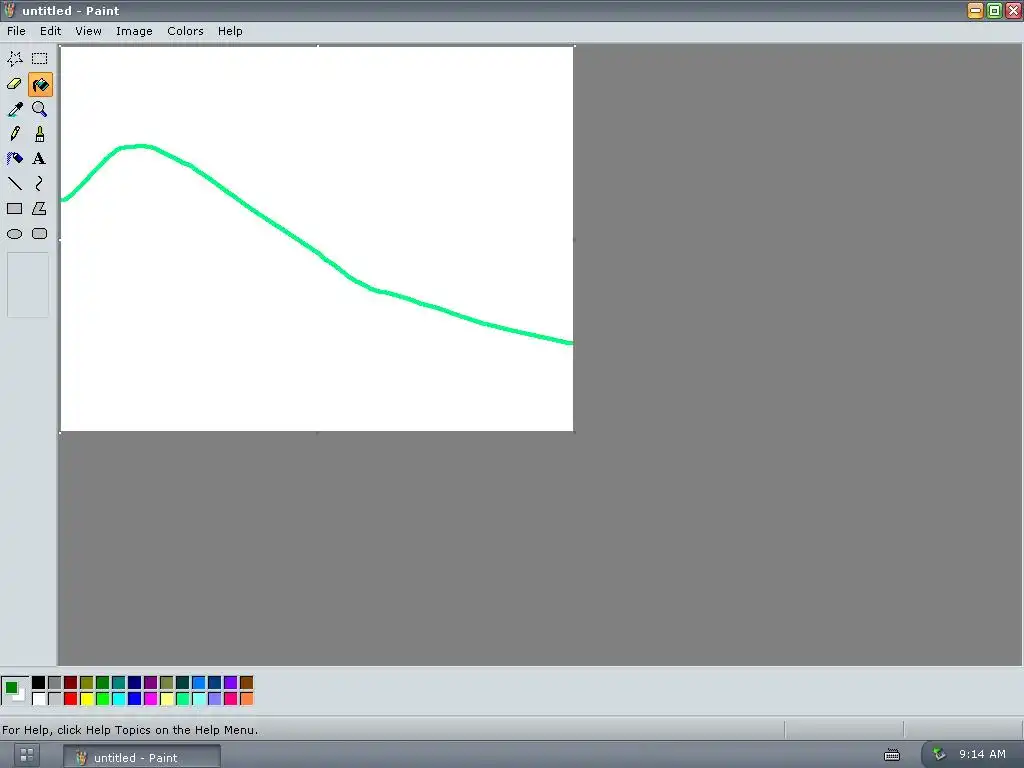Open the Image menu
The width and height of the screenshot is (1024, 768).
click(x=134, y=31)
